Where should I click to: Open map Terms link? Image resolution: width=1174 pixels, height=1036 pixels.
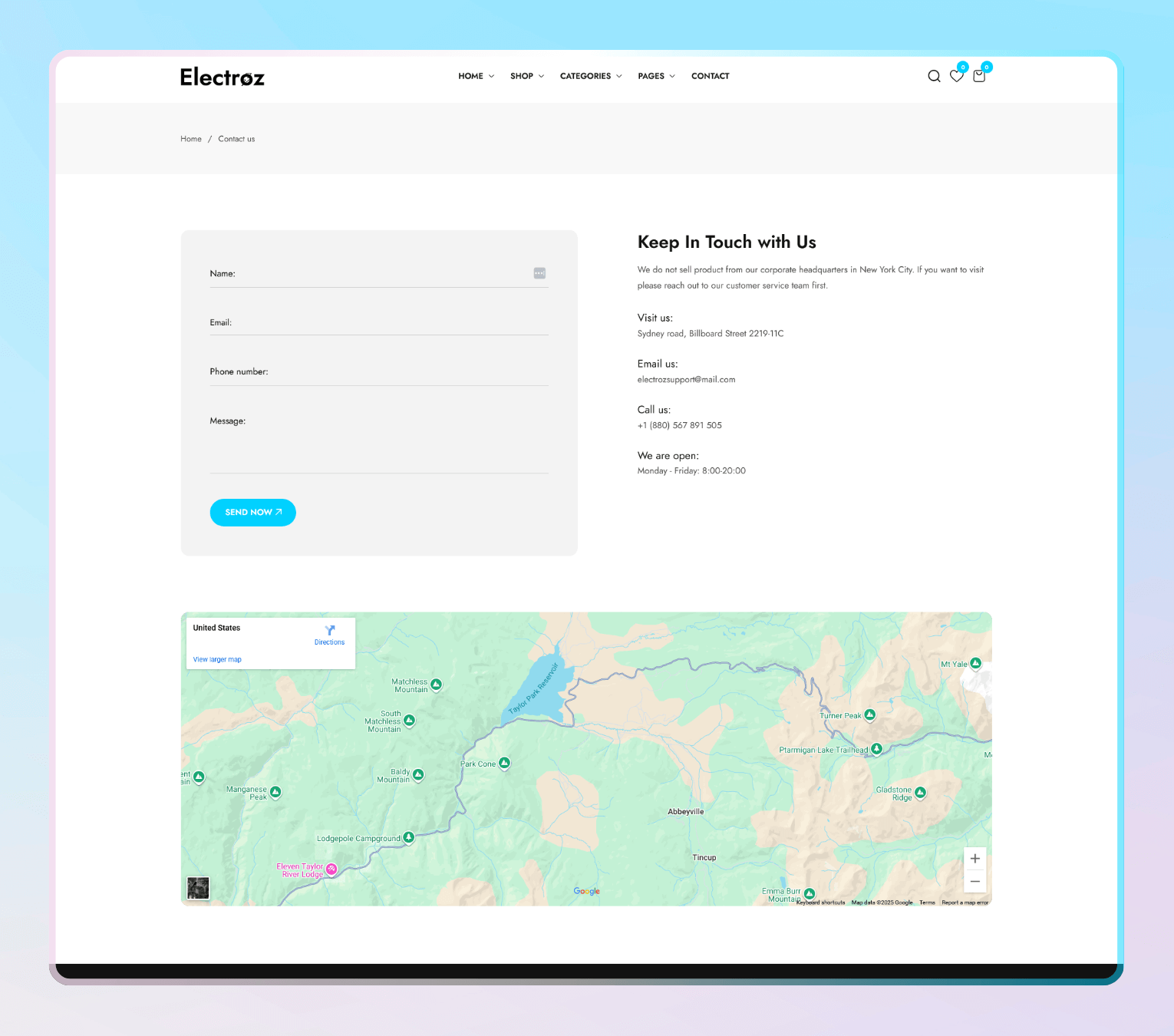click(927, 902)
